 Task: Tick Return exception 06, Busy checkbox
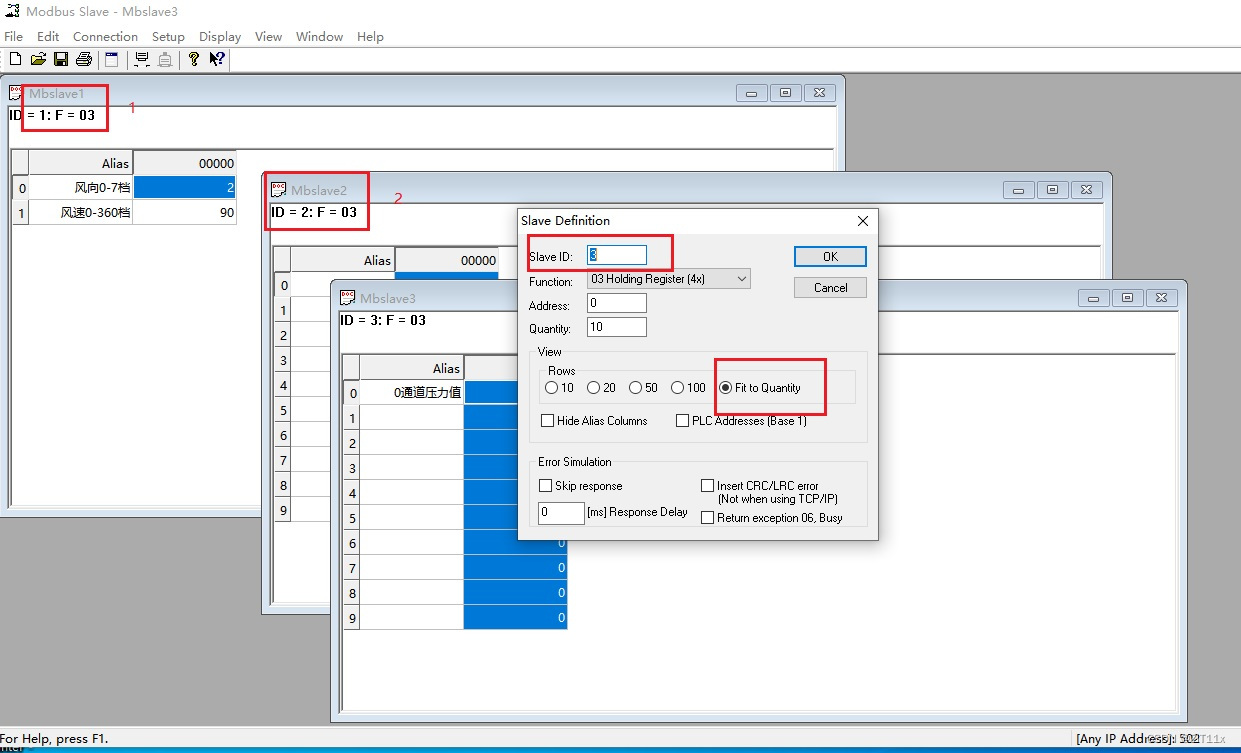point(708,518)
